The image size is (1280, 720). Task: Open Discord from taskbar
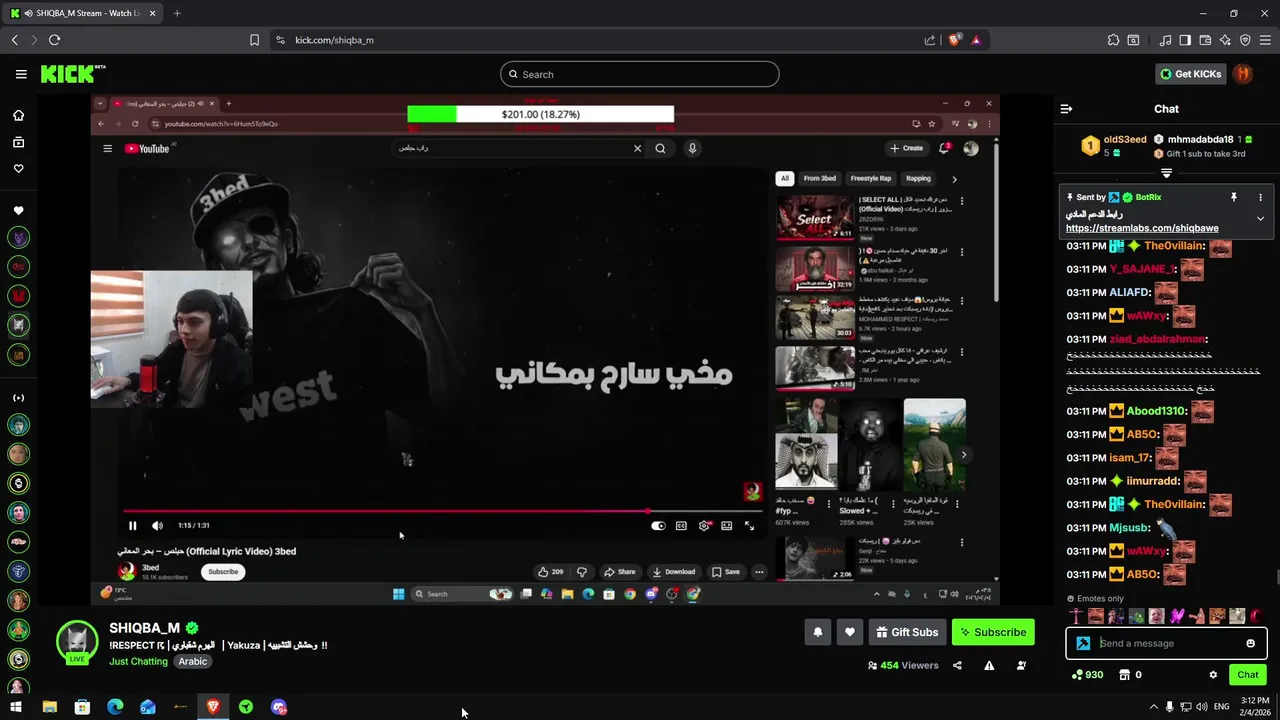click(279, 707)
